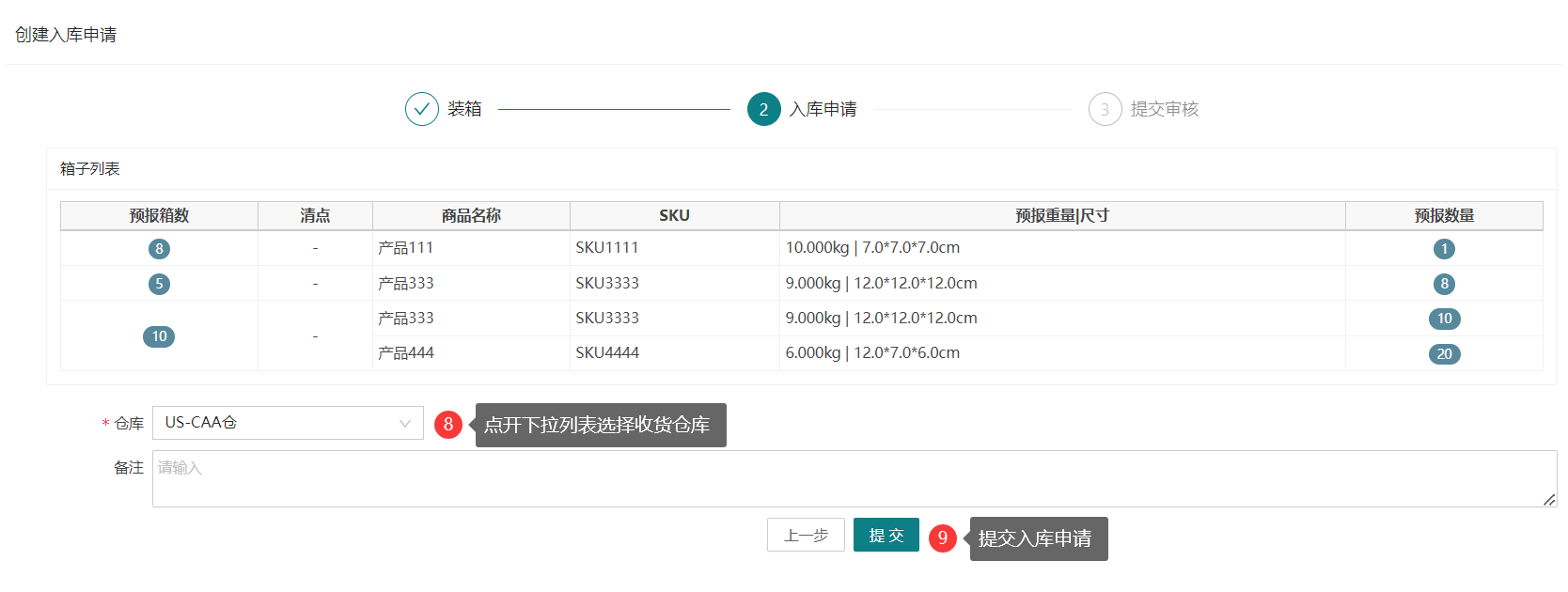
Task: Click the SKU4444 cell in the table
Action: [607, 353]
